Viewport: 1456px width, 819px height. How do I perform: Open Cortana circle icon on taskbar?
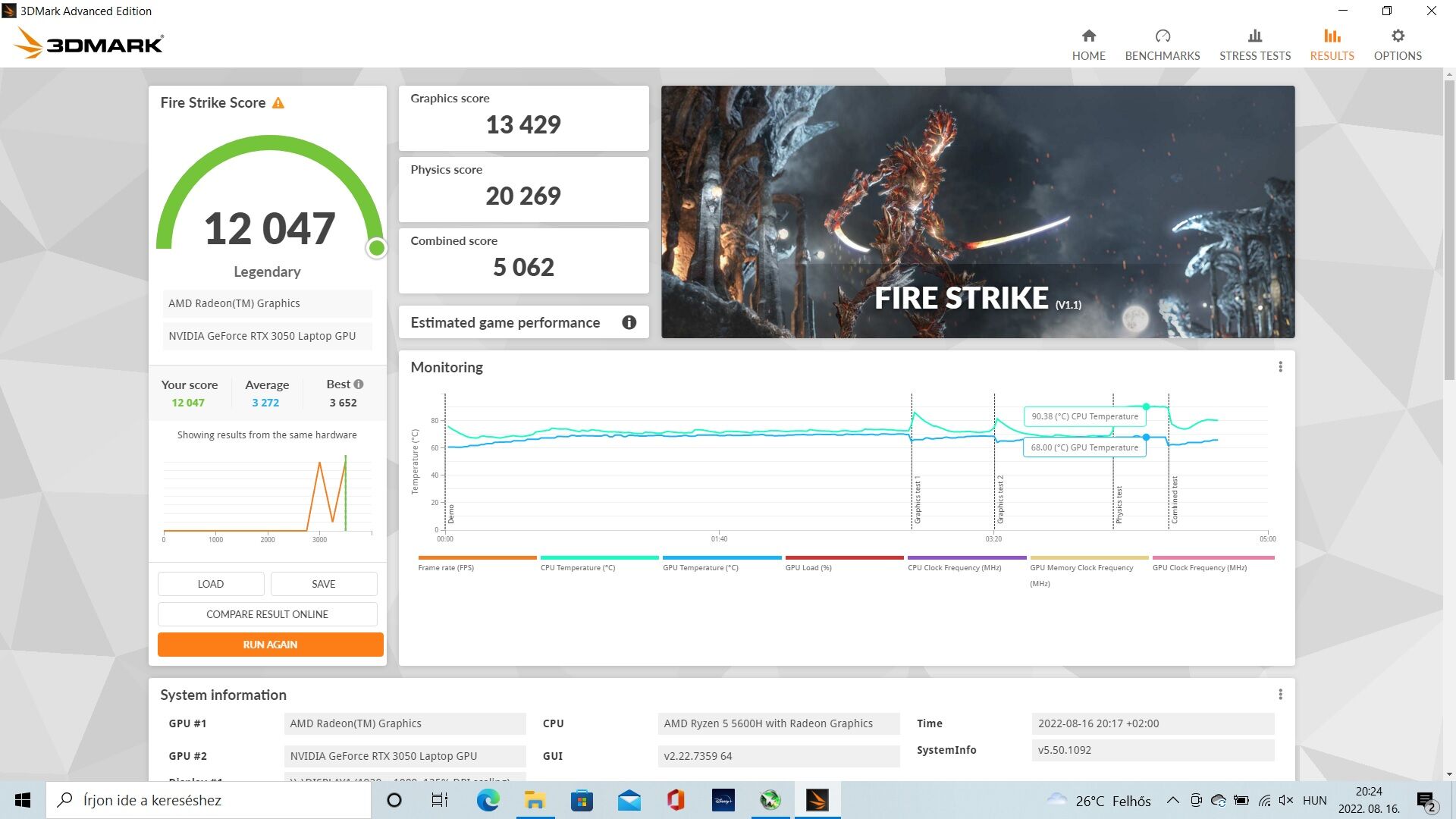[394, 800]
